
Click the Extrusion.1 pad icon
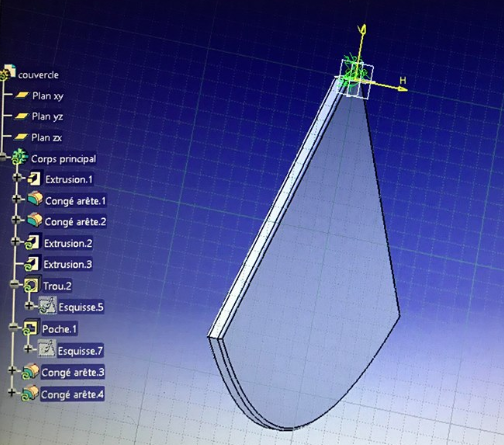[x=34, y=178]
